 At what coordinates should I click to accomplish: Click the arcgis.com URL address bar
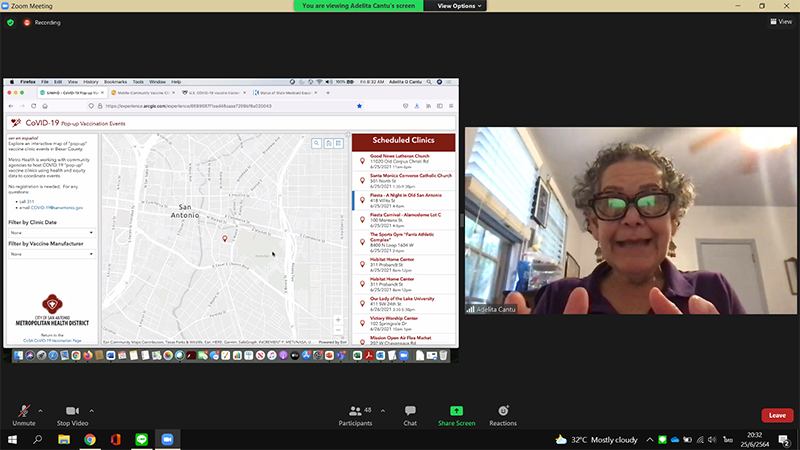(x=224, y=106)
